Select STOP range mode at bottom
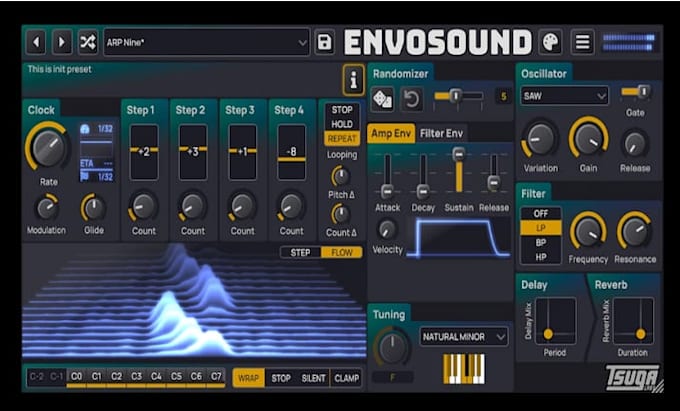Image resolution: width=680 pixels, height=411 pixels. coord(281,378)
